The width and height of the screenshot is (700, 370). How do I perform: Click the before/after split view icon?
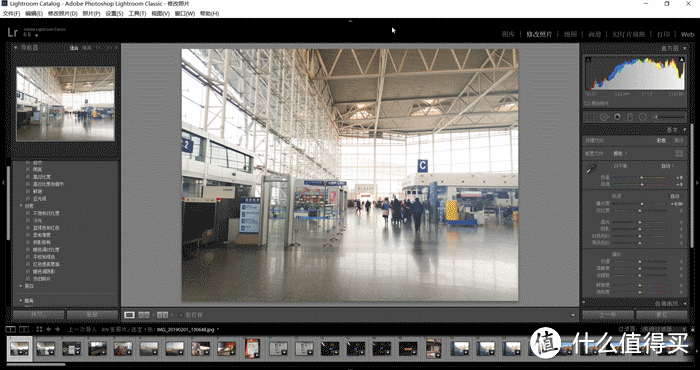[144, 315]
